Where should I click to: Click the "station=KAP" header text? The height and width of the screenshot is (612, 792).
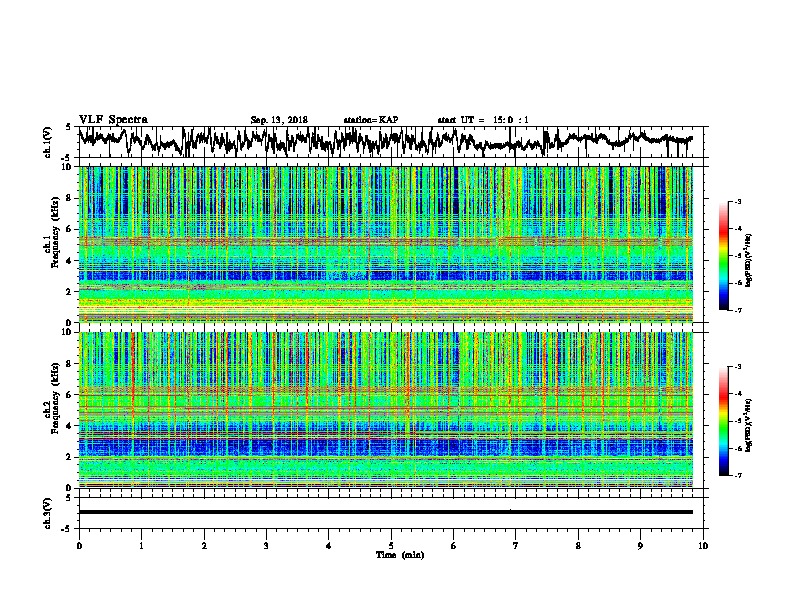click(x=371, y=120)
